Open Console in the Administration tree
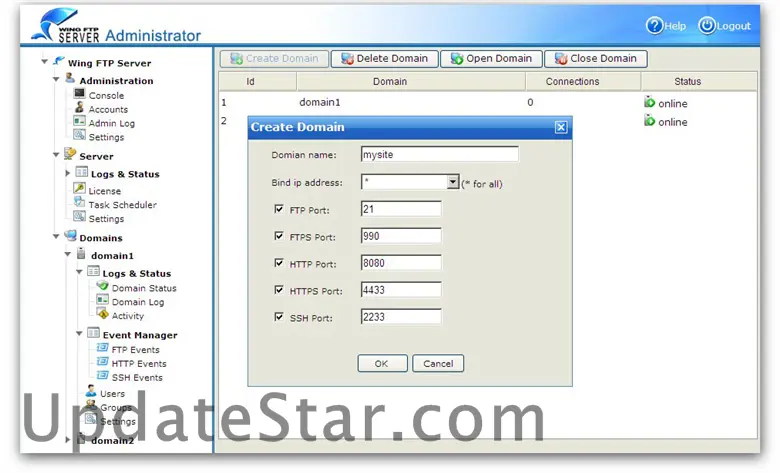 [x=106, y=95]
